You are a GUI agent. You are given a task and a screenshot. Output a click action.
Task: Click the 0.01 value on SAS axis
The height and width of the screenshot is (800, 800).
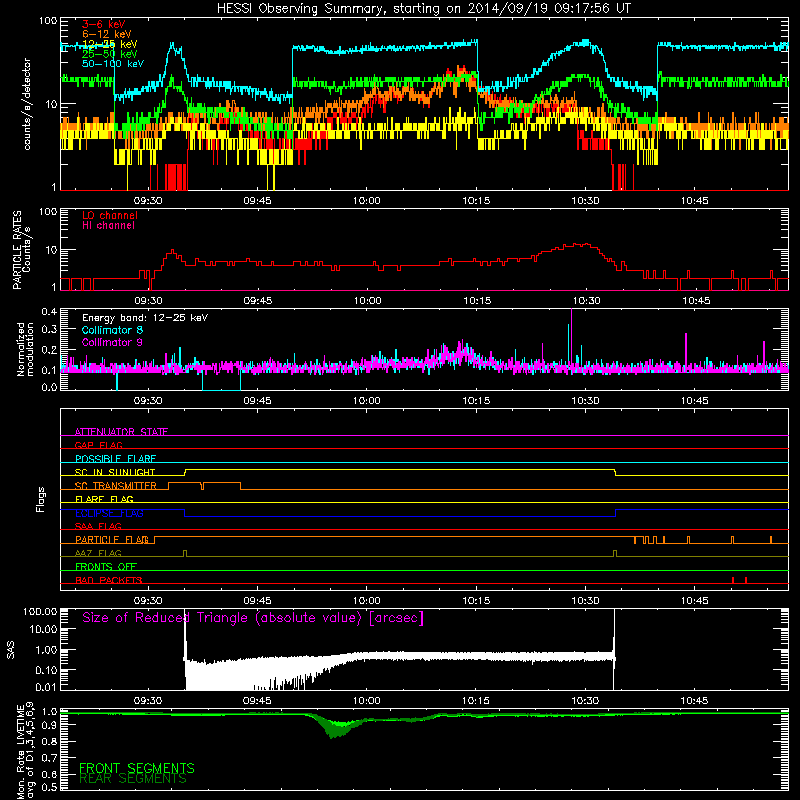coord(45,687)
